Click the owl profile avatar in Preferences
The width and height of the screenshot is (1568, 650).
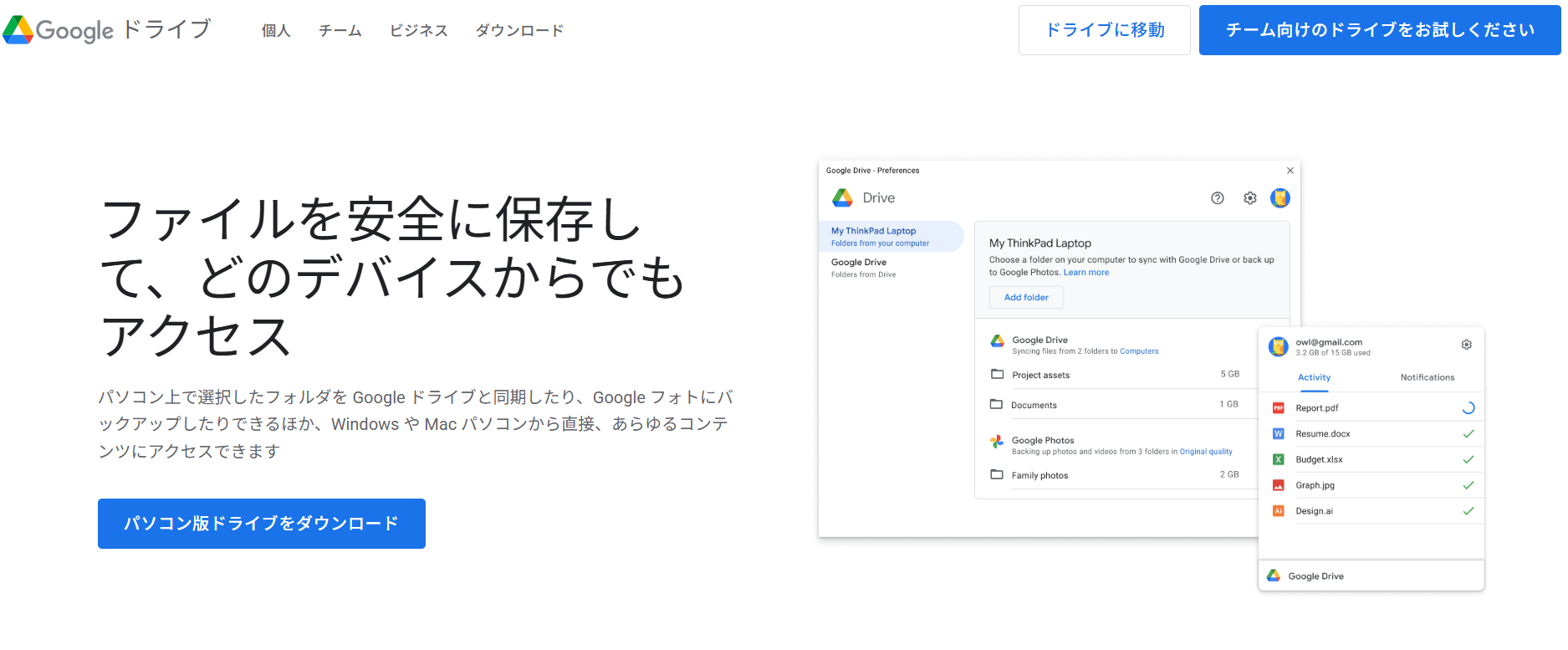(x=1280, y=198)
